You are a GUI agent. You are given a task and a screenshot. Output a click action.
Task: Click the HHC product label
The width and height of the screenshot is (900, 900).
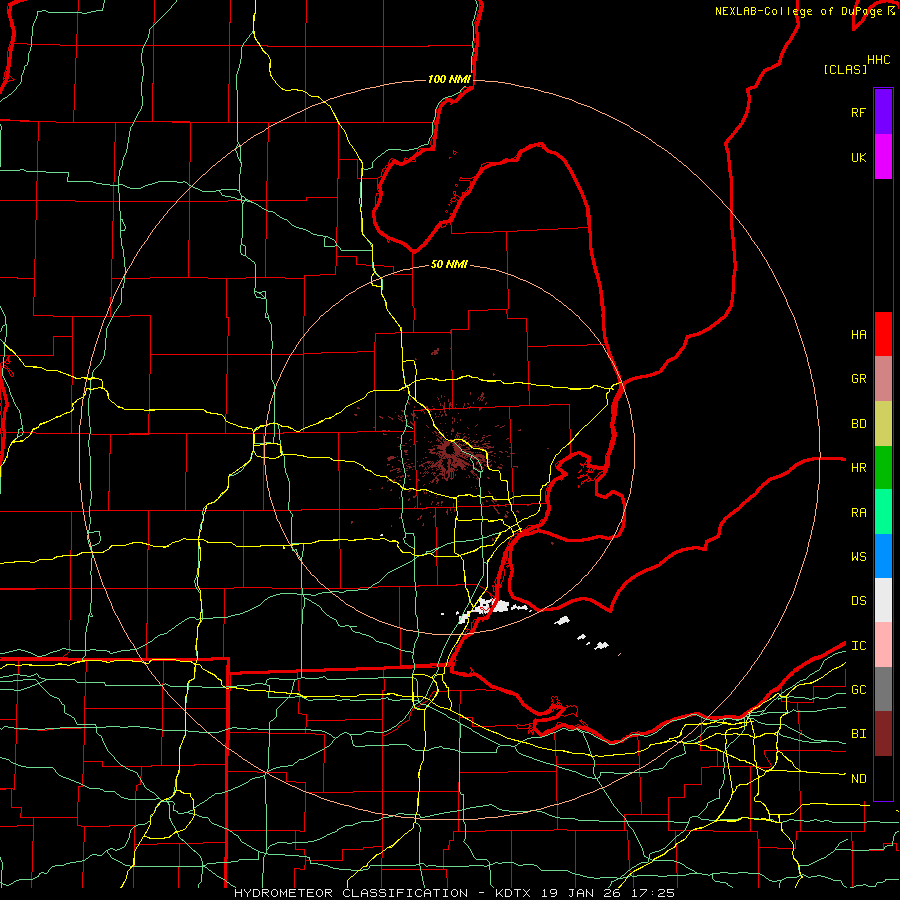[x=878, y=60]
